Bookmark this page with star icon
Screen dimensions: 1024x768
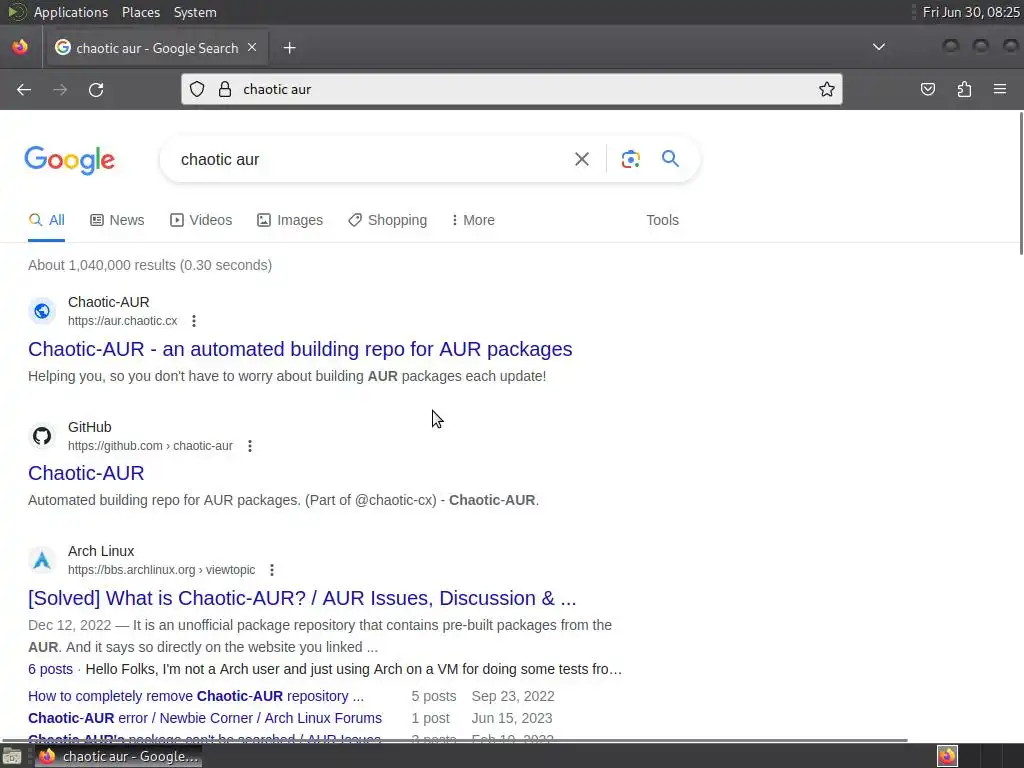click(827, 89)
